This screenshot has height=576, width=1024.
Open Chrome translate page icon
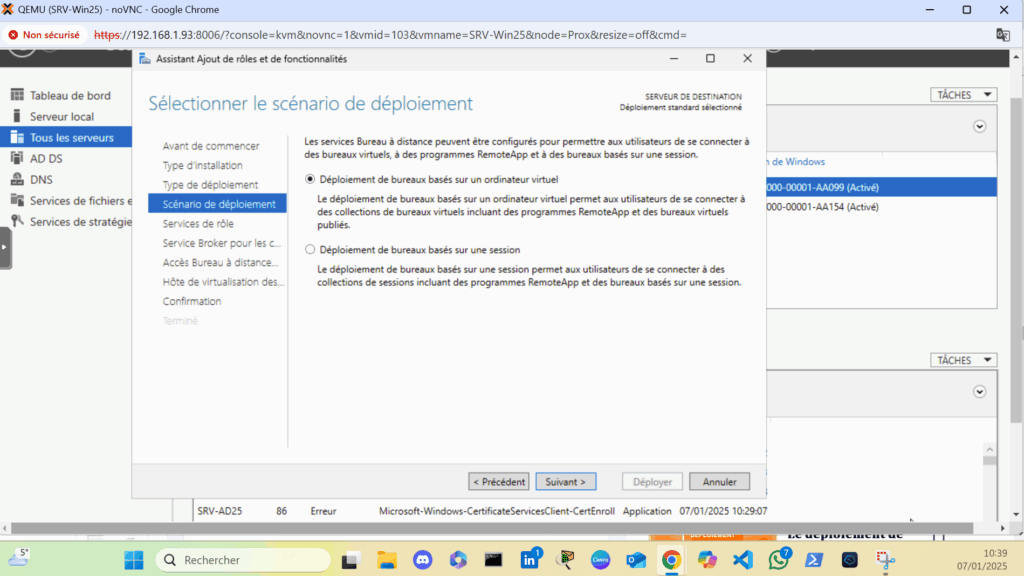pyautogui.click(x=1002, y=35)
